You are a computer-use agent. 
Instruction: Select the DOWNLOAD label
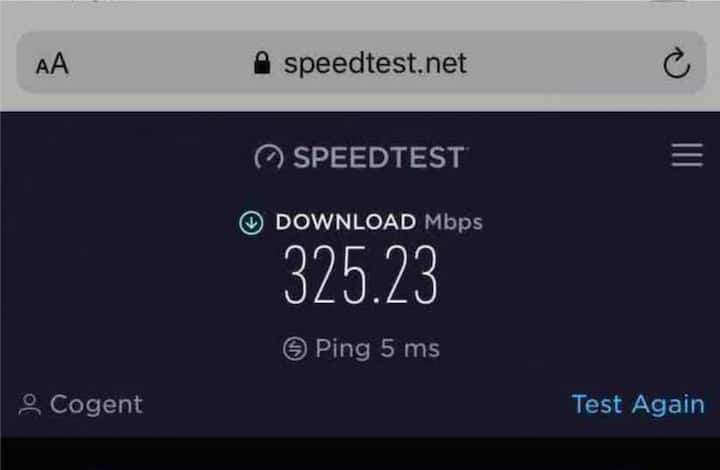[345, 222]
